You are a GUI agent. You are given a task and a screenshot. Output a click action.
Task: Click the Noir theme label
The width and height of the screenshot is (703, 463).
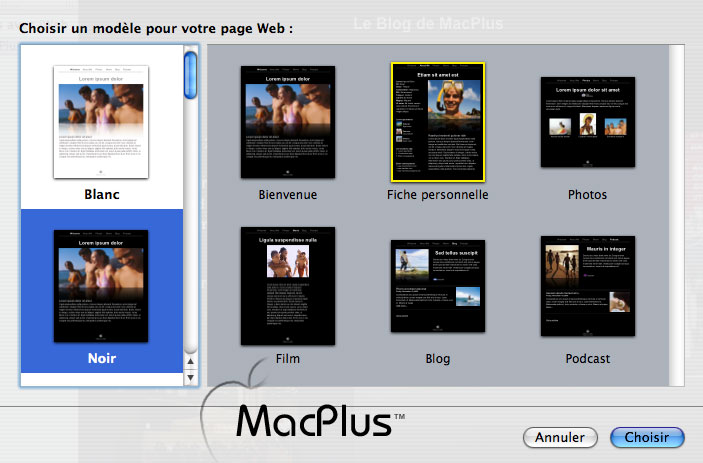[x=102, y=358]
